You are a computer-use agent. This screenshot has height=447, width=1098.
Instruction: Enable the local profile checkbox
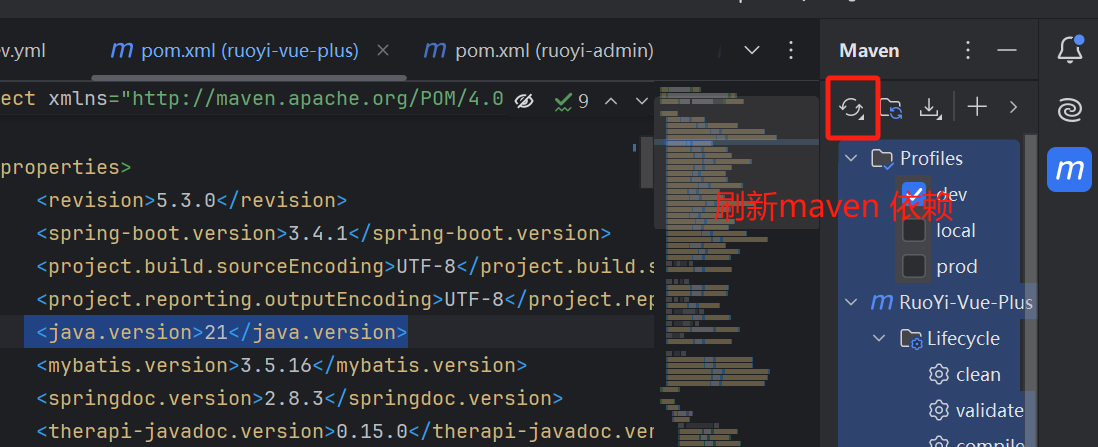(914, 231)
